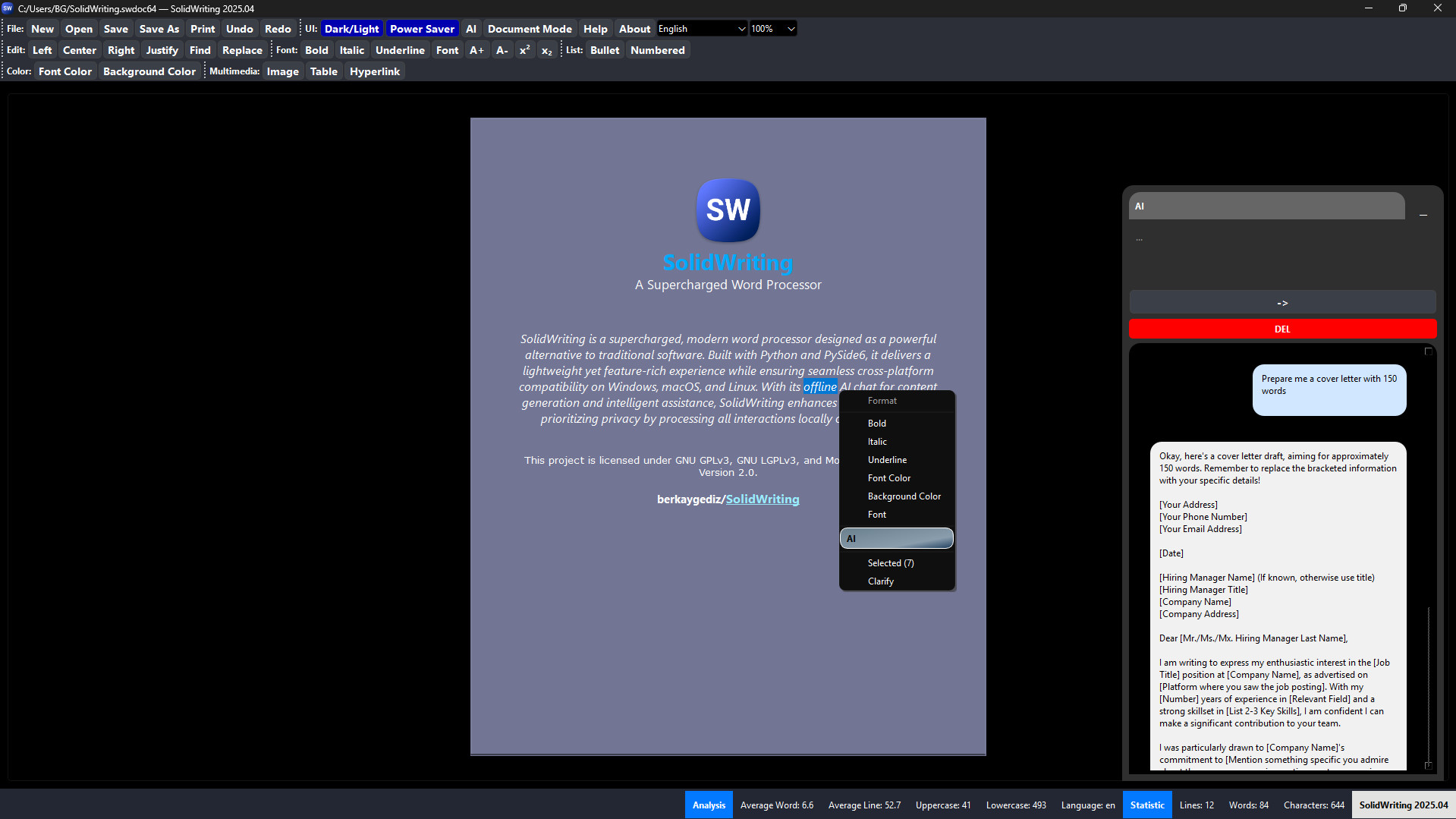Click the Analysis status bar label
Viewport: 1456px width, 819px height.
(x=709, y=805)
